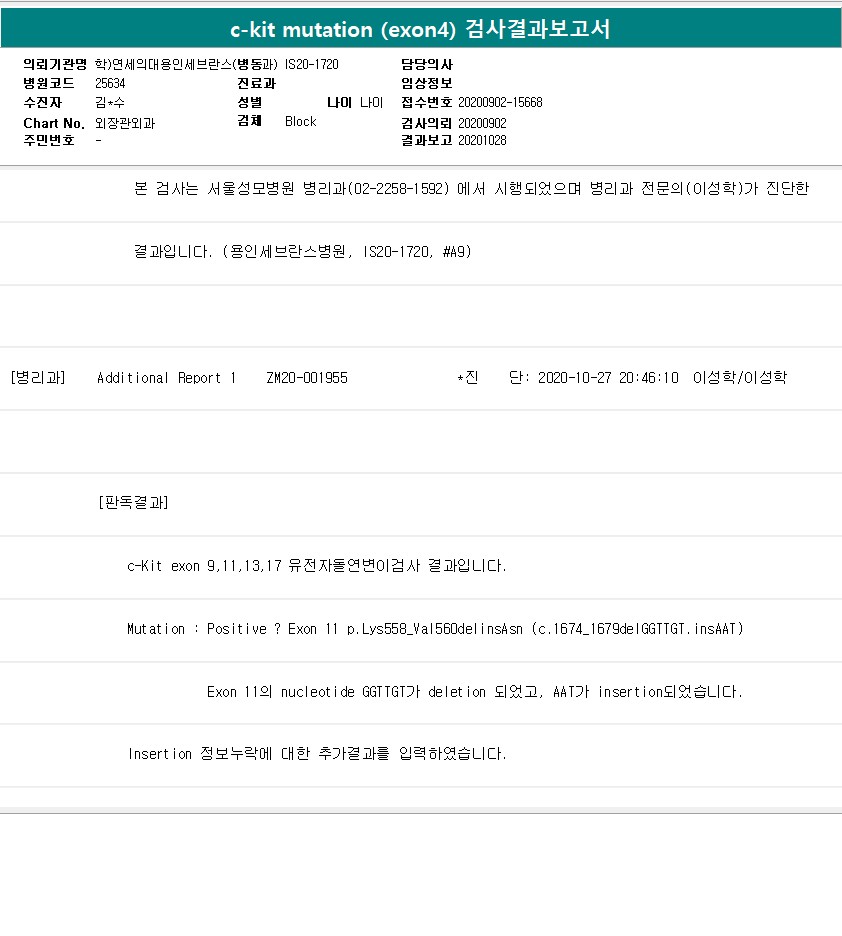Click the '검체' label
Viewport: 842px width, 936px height.
click(x=250, y=121)
